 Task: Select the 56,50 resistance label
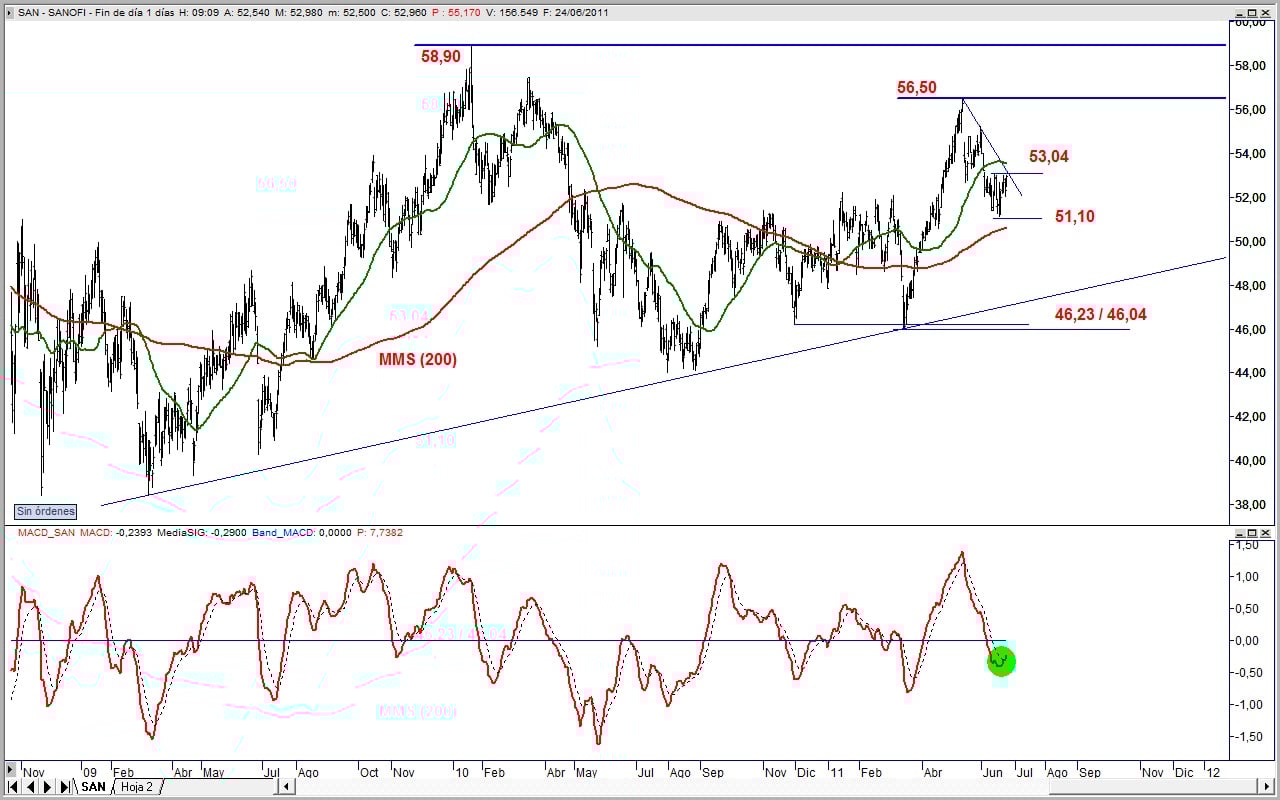(917, 88)
